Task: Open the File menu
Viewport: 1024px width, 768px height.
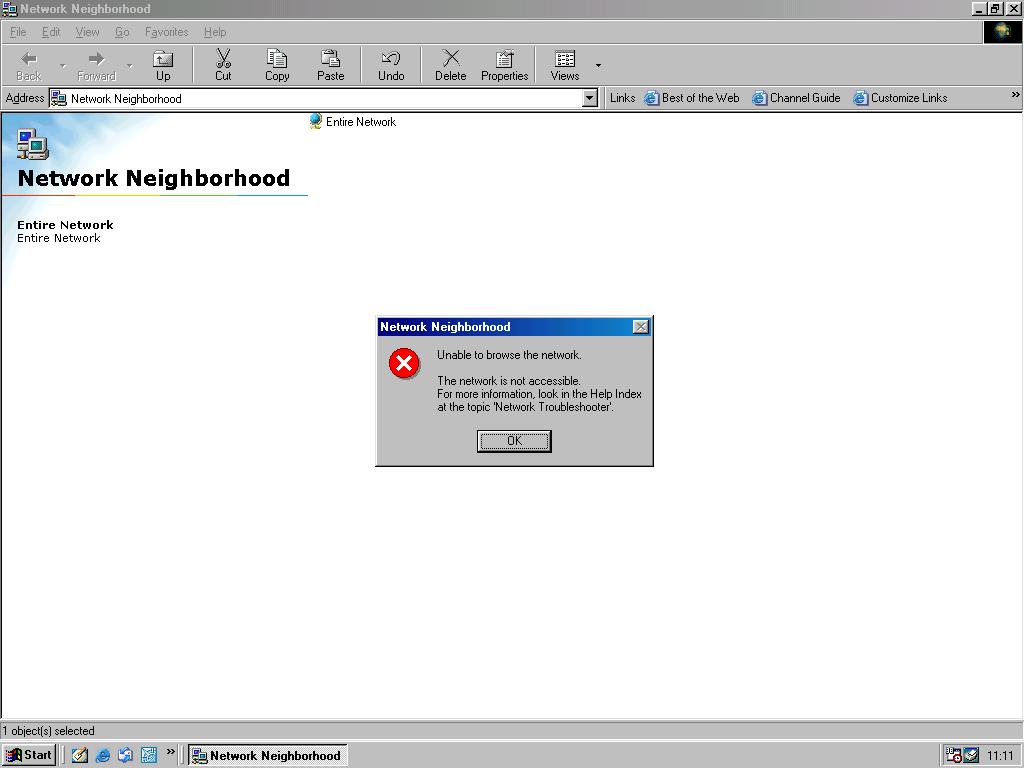Action: (x=17, y=32)
